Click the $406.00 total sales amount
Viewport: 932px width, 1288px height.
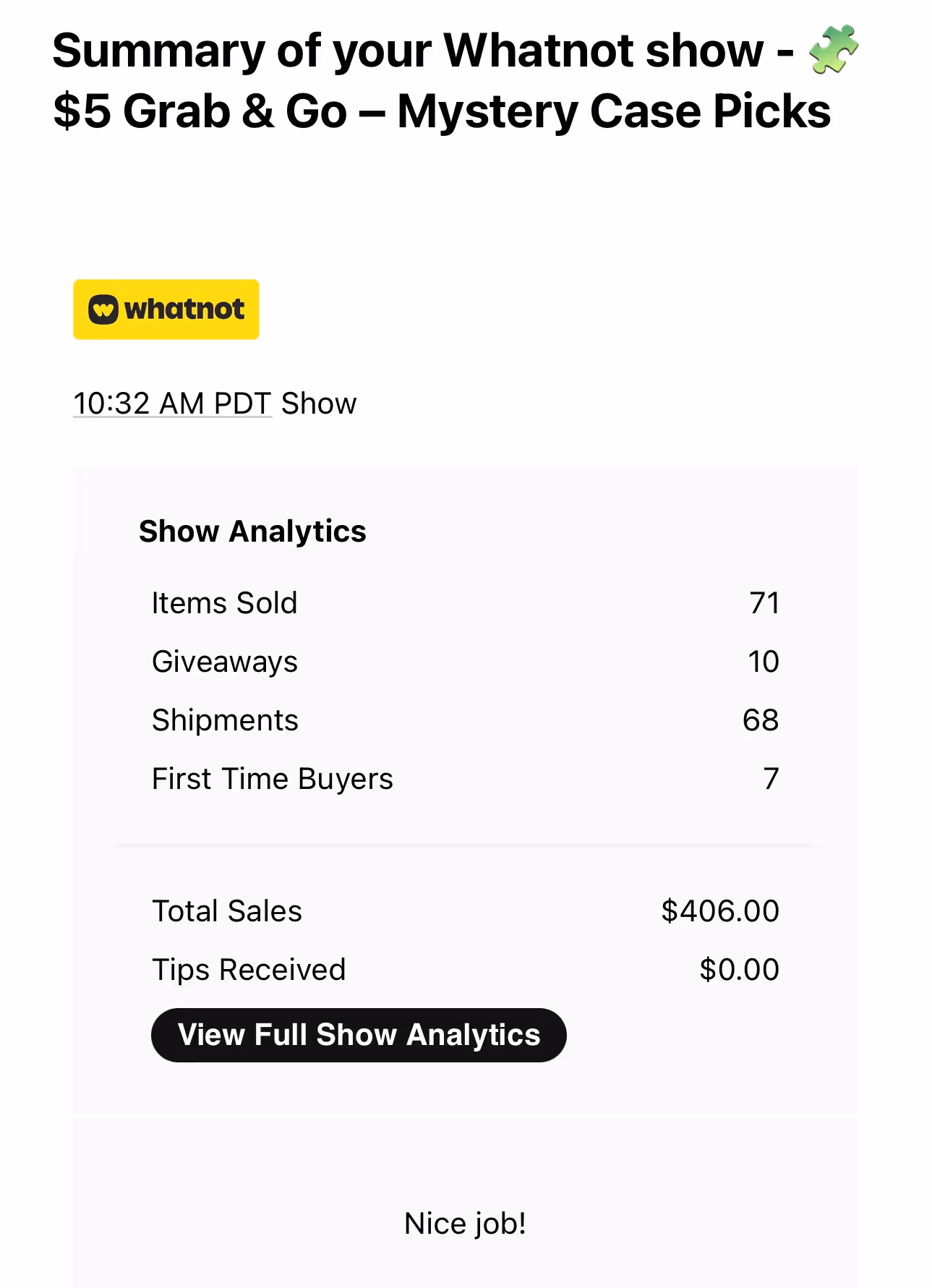721,911
